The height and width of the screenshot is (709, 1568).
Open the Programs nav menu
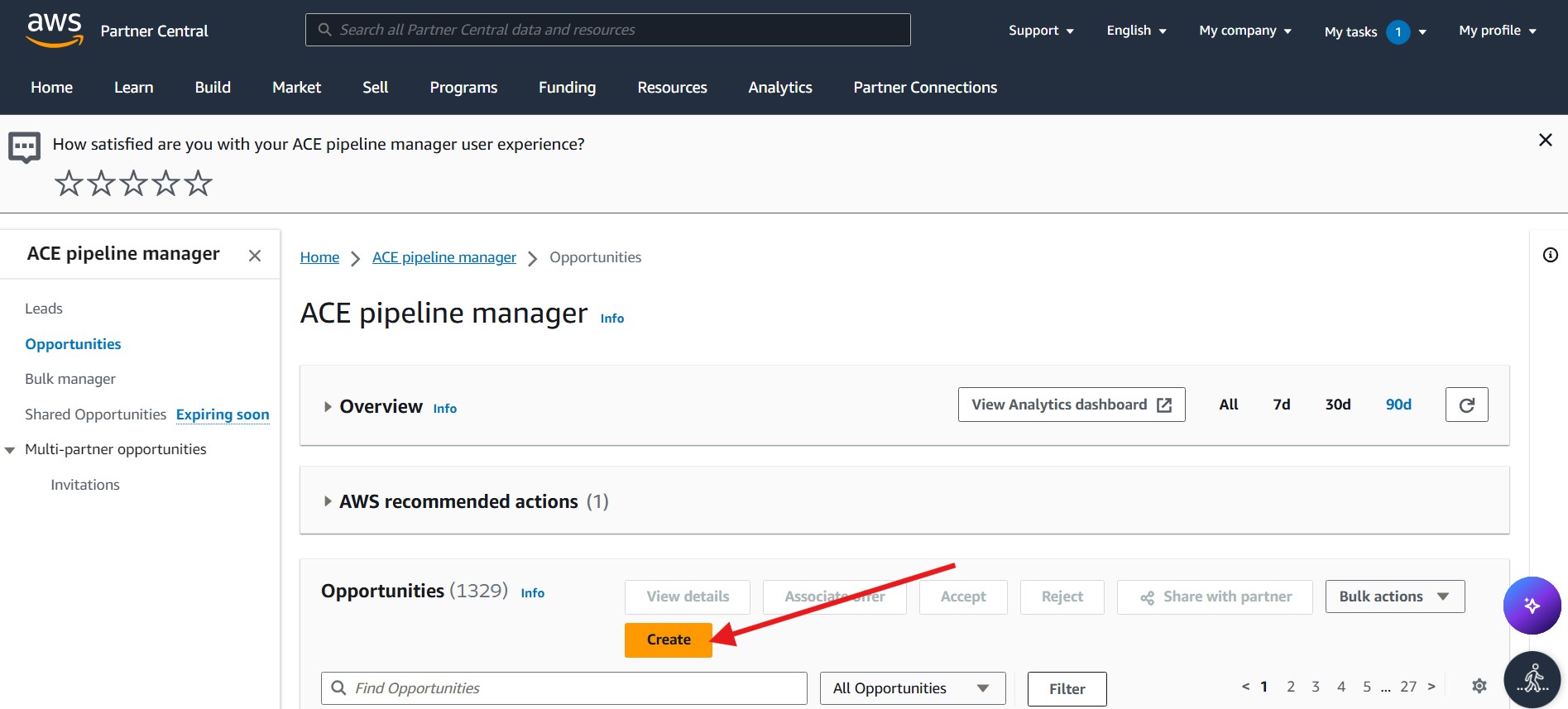pyautogui.click(x=463, y=88)
